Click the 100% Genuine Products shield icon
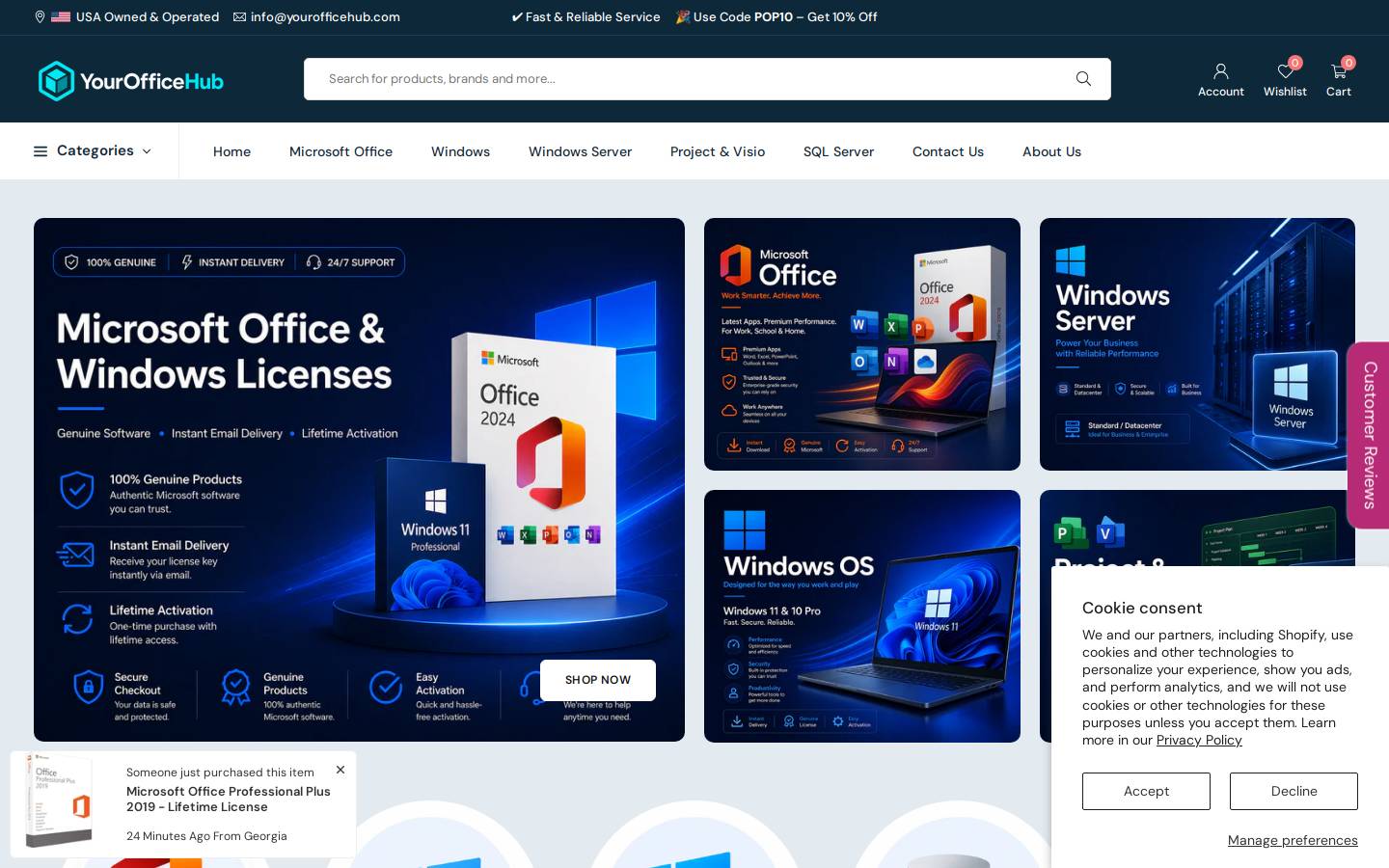1389x868 pixels. 77,490
